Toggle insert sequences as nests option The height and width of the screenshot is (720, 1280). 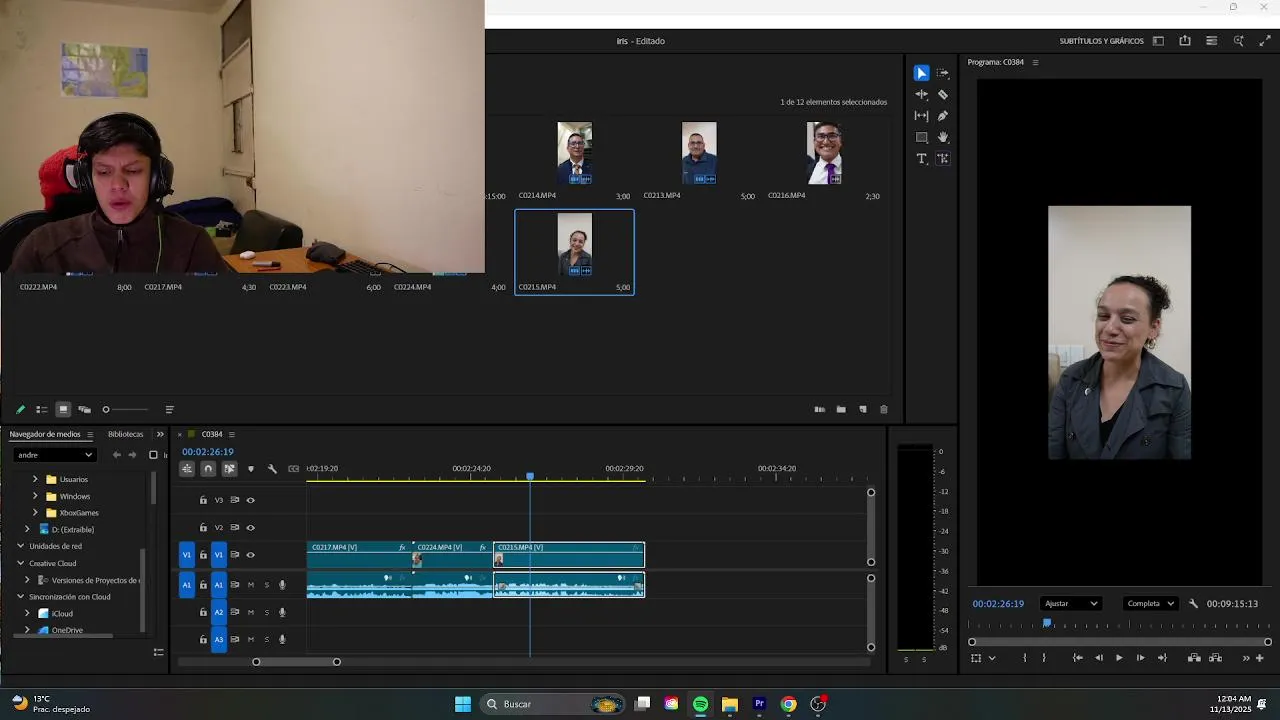[x=187, y=468]
